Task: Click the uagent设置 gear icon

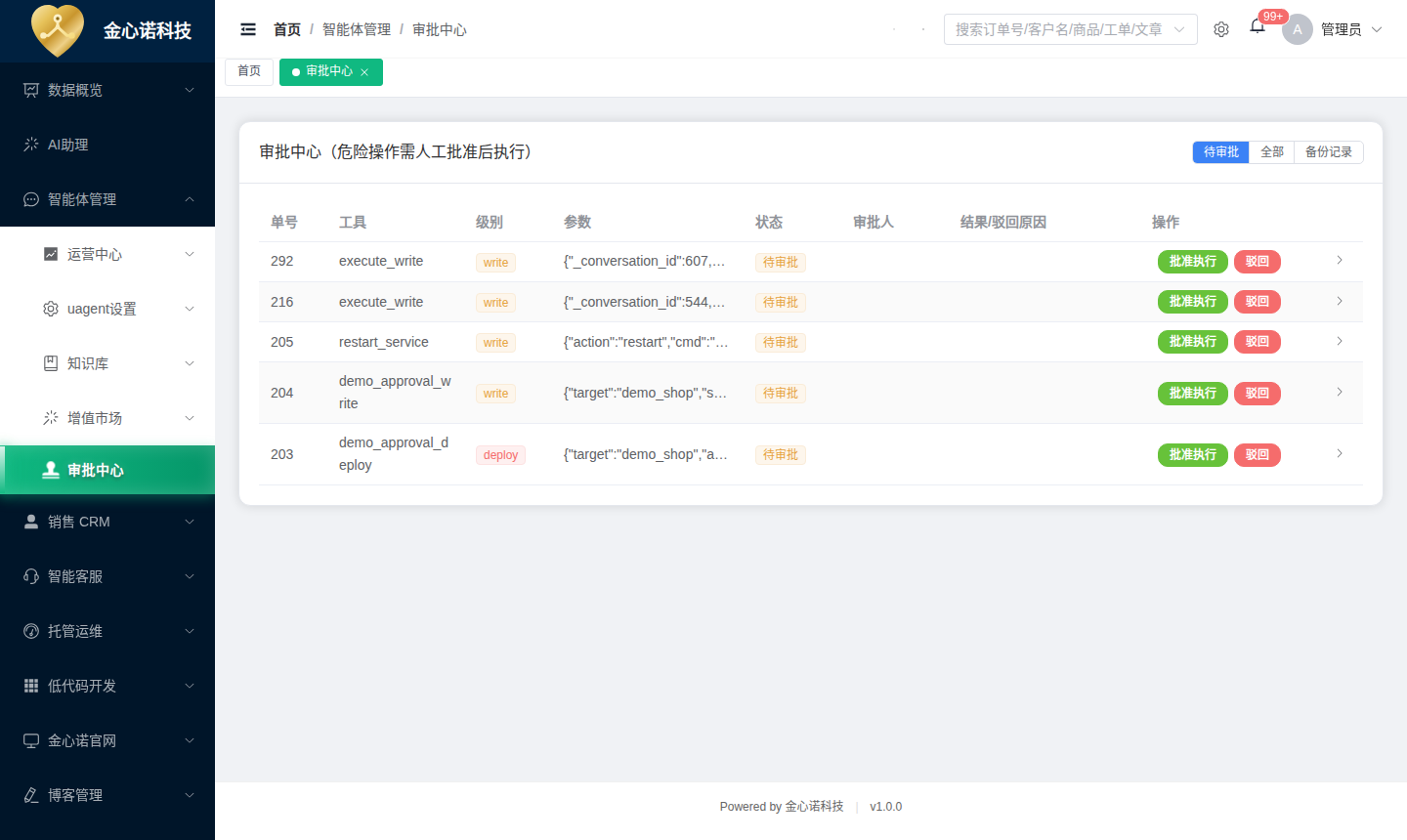Action: tap(51, 309)
